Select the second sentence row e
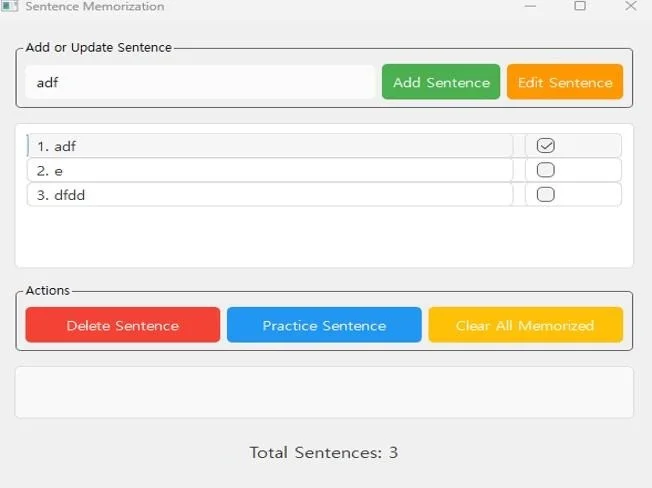The height and width of the screenshot is (488, 652). point(270,170)
